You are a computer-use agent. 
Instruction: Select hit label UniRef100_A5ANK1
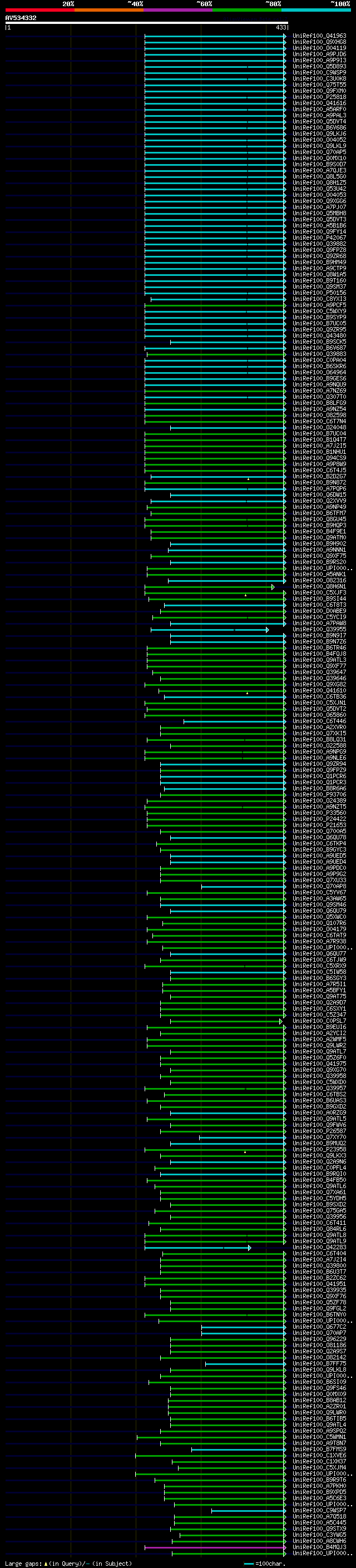point(319,574)
